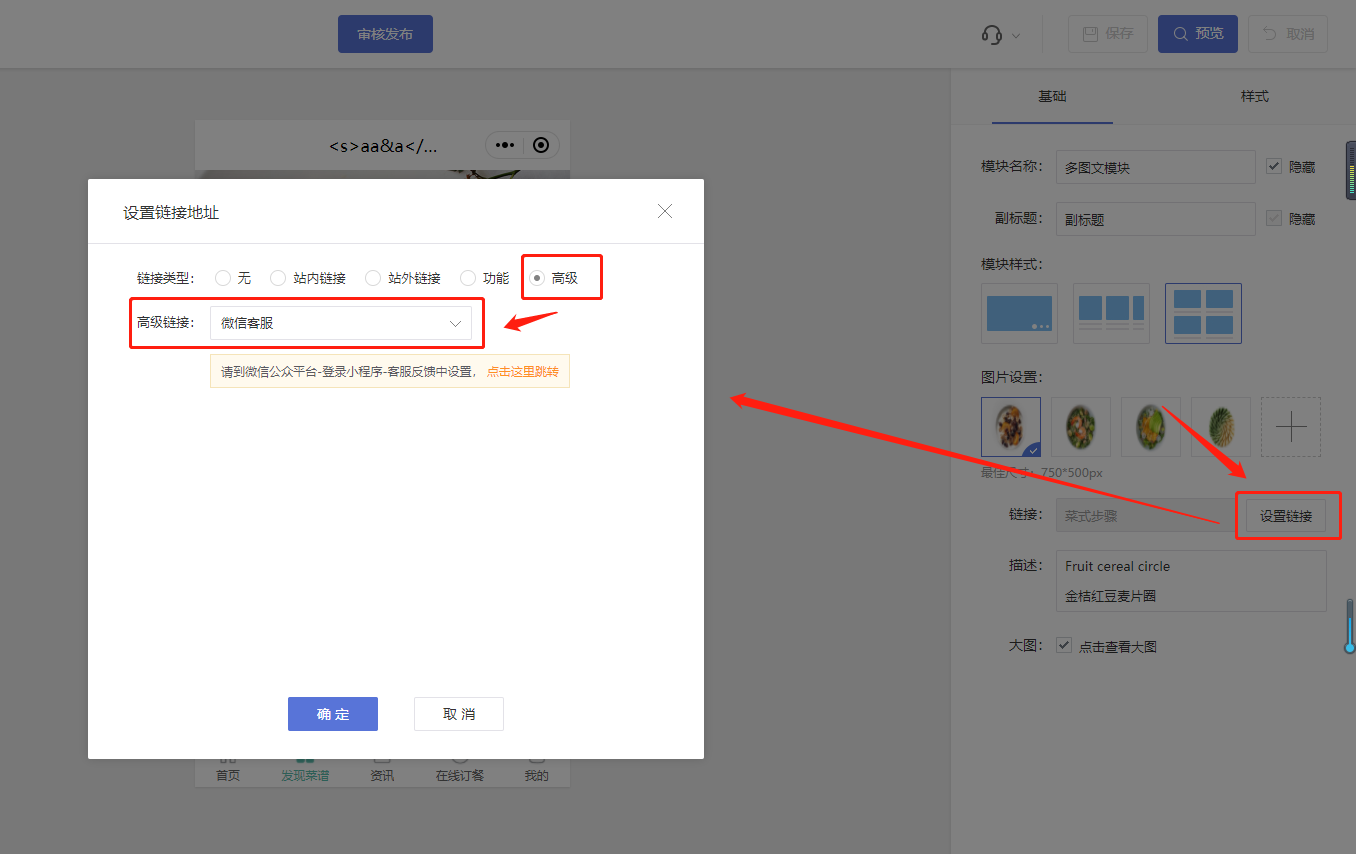Expand the 微信客服 advanced link dropdown
The image size is (1356, 854).
341,323
